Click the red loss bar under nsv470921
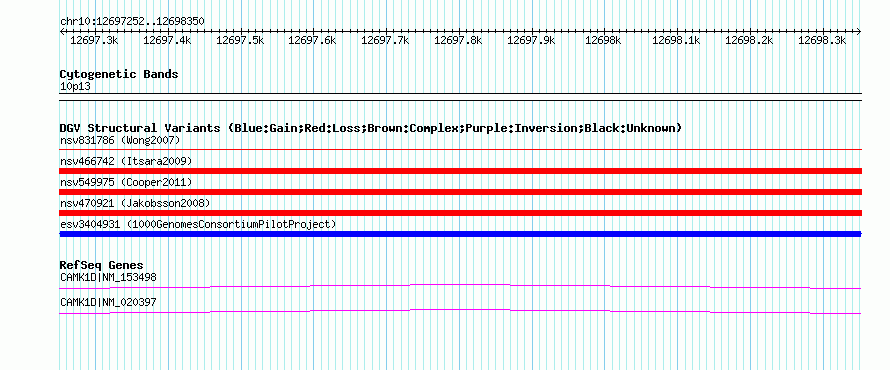Image resolution: width=890 pixels, height=370 pixels. pyautogui.click(x=460, y=213)
